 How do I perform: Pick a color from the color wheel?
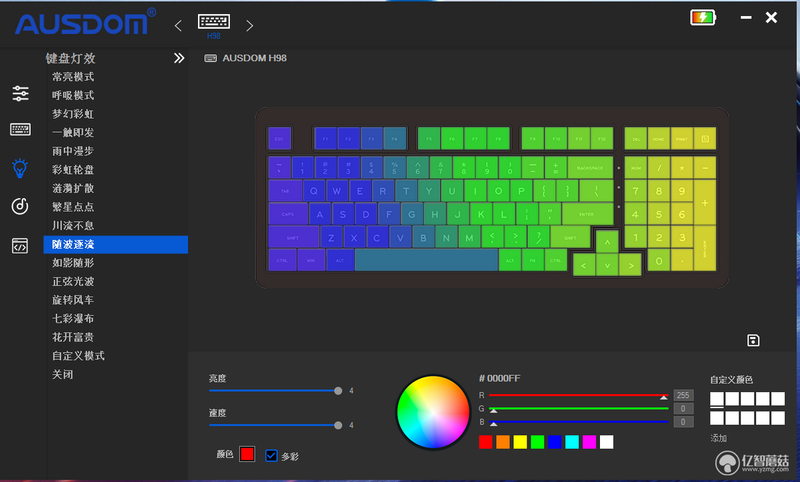[x=433, y=412]
